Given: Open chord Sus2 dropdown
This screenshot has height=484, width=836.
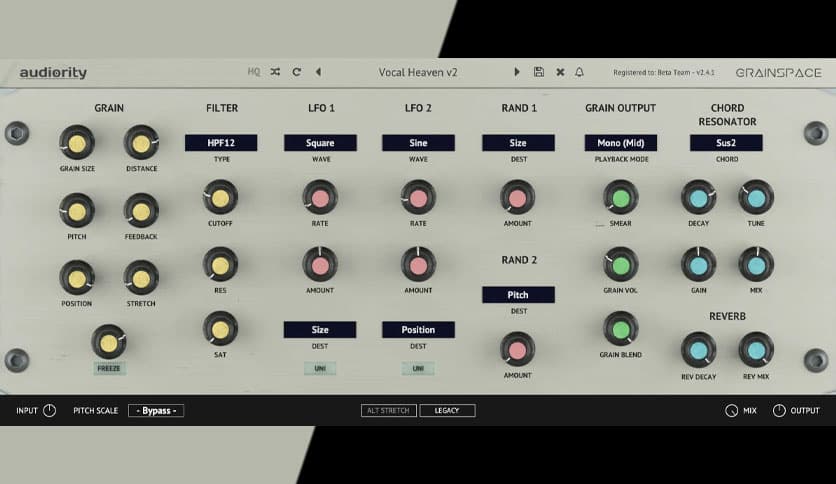Looking at the screenshot, I should click(726, 143).
